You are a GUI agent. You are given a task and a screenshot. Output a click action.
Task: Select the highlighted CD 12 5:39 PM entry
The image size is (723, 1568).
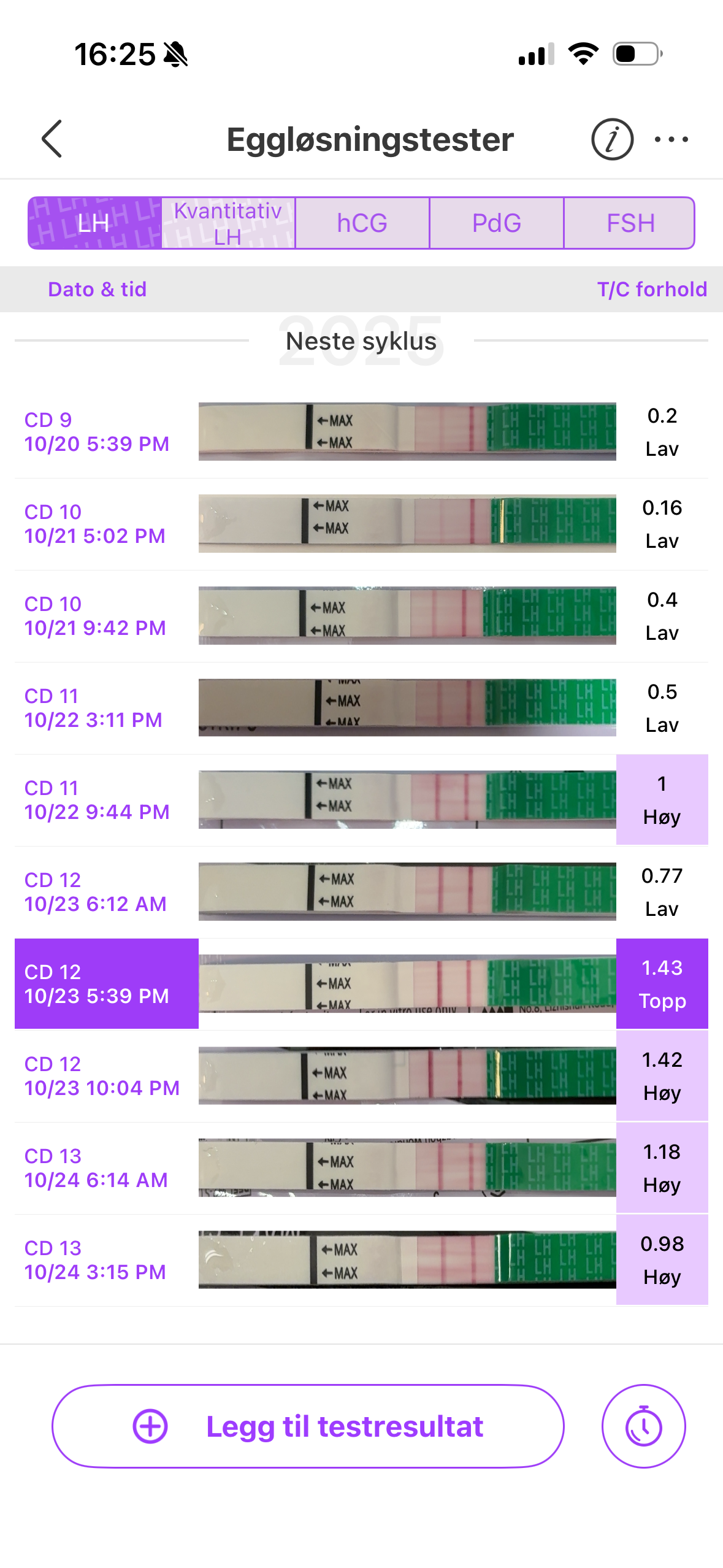coord(107,983)
